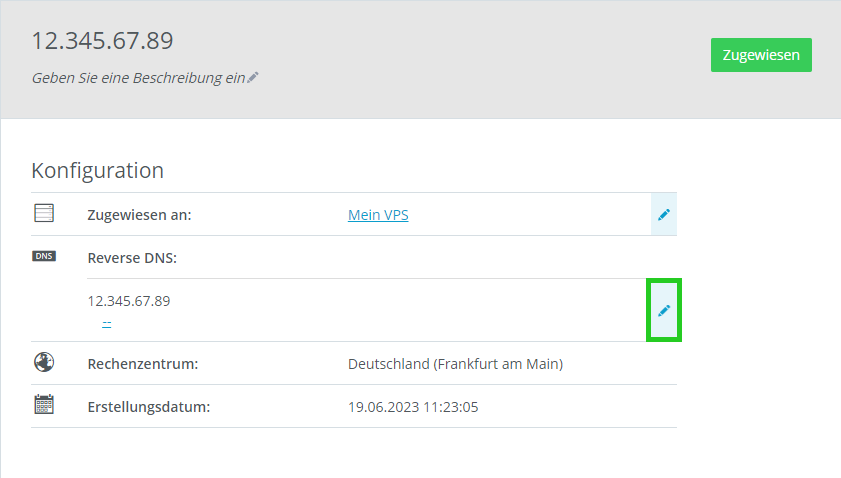Click the IP address heading 12.345.67.89

coord(102,41)
